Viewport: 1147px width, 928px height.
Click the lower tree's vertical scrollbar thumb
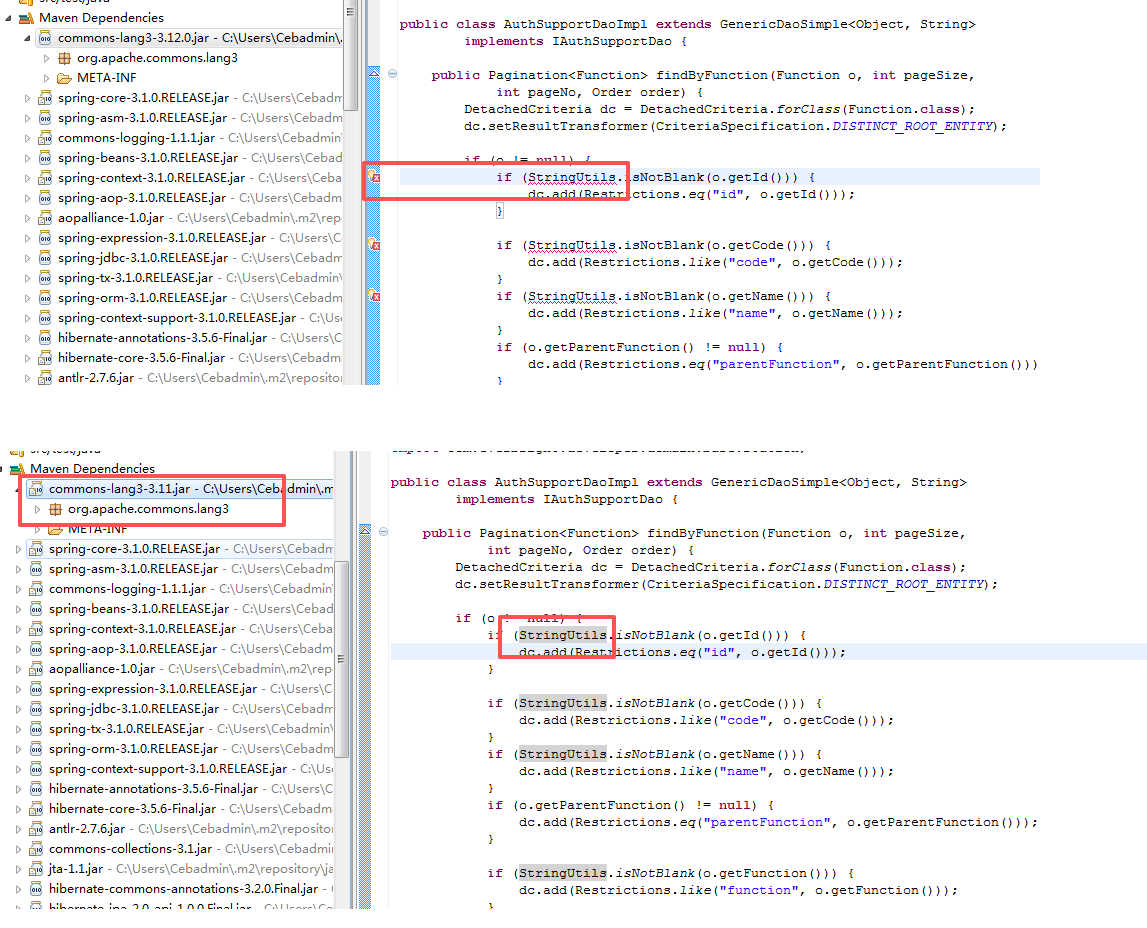point(341,658)
